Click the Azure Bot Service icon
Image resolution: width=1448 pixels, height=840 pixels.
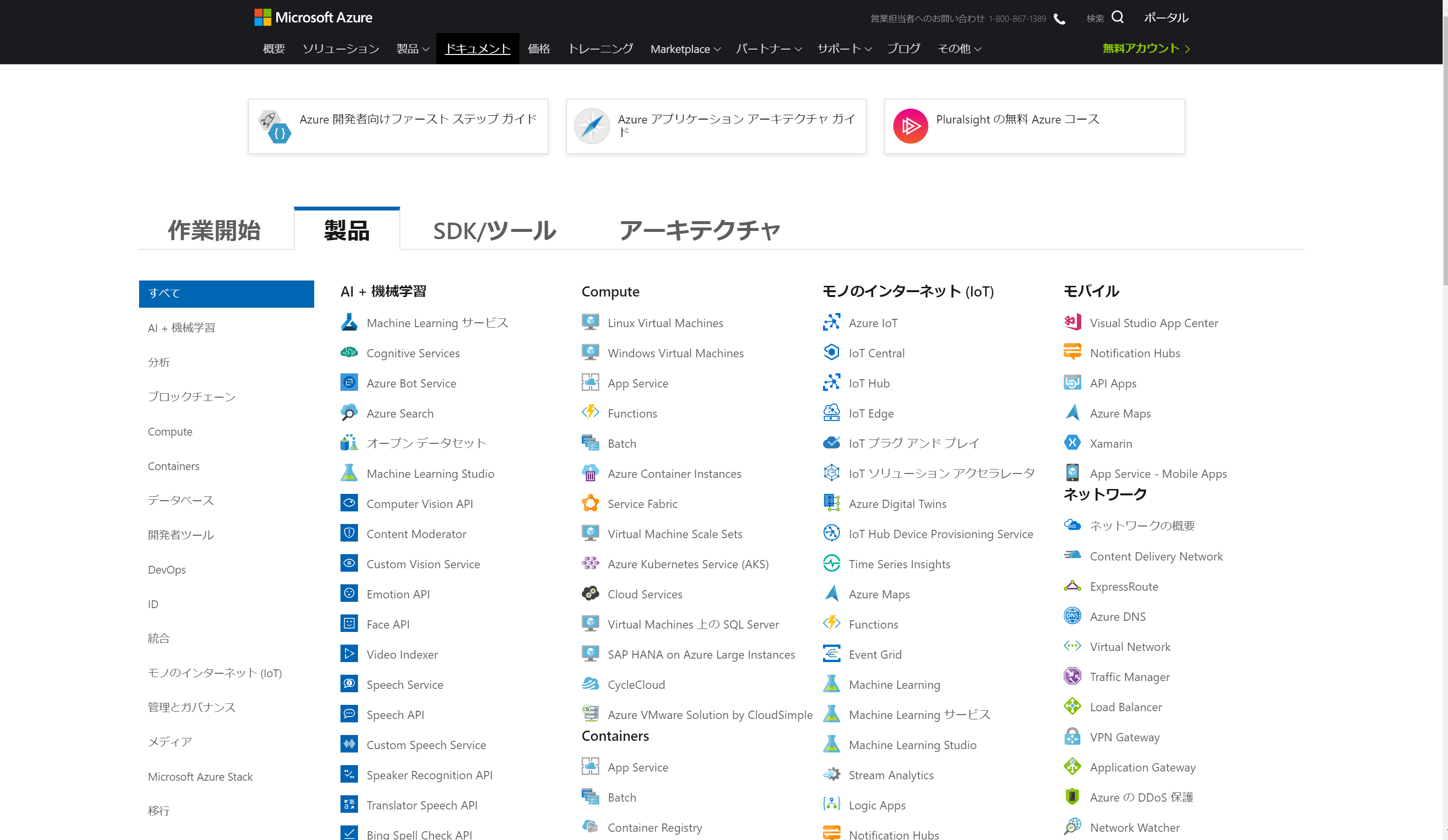349,383
